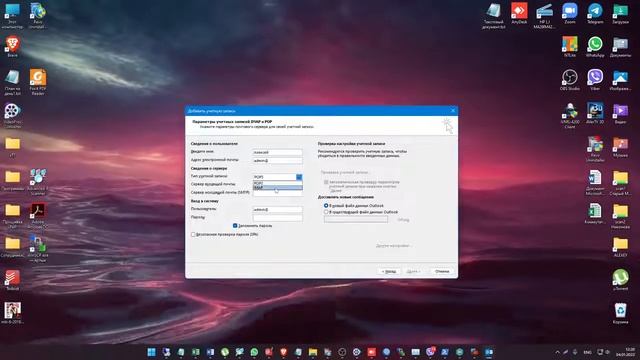Open the HP LJ scanner desktop shortcut
This screenshot has width=640, height=360.
coord(544,16)
